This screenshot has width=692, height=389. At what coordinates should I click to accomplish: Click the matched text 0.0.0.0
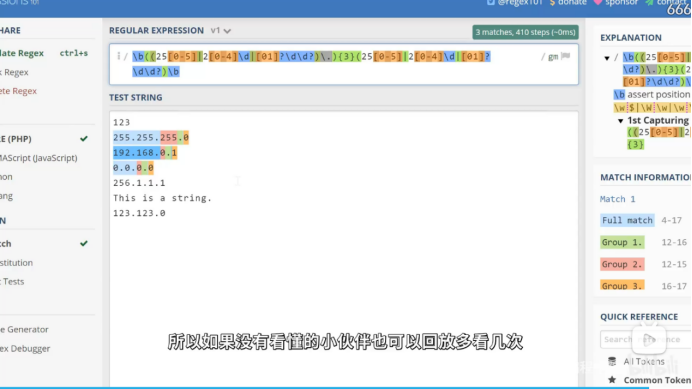[x=133, y=168]
